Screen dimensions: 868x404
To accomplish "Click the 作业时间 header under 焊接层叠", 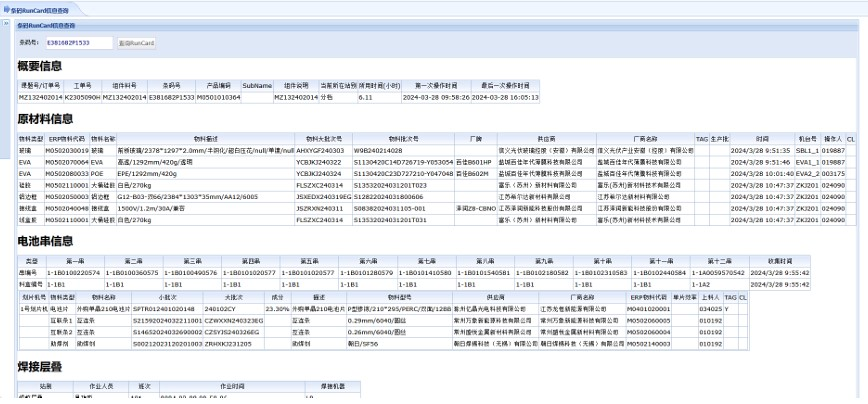I will click(x=232, y=385).
